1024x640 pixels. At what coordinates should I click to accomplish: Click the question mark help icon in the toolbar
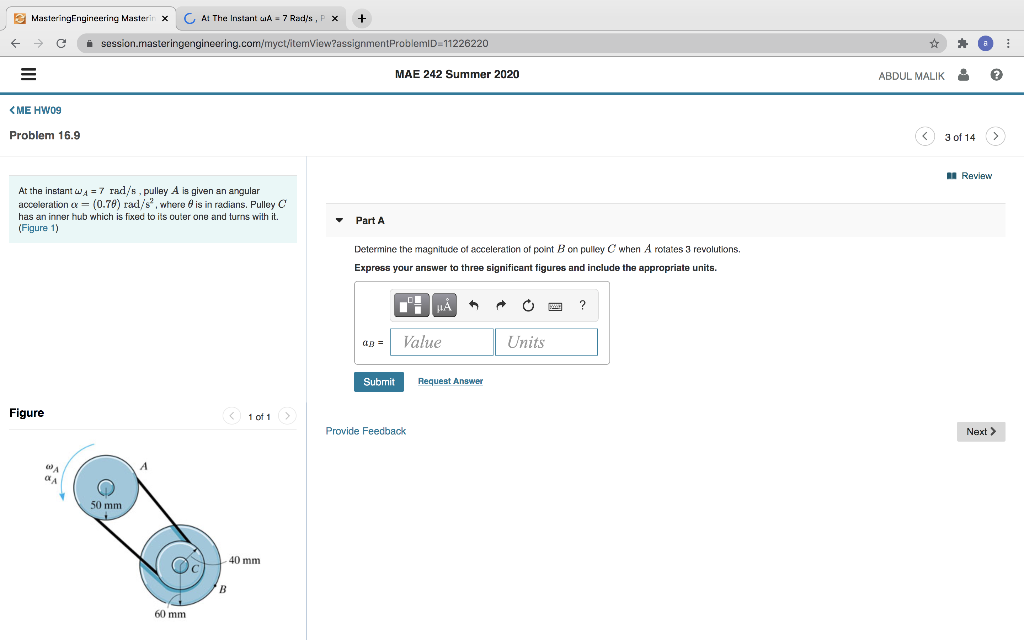click(x=582, y=305)
